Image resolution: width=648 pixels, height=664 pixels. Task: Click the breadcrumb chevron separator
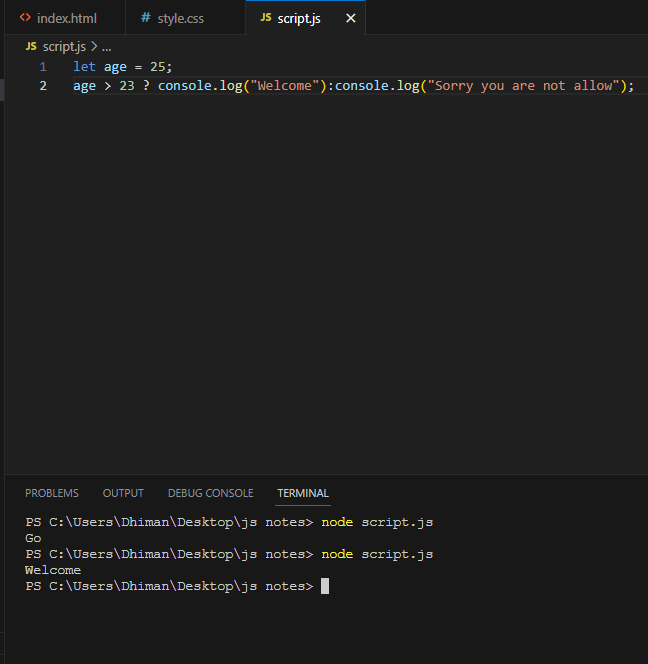coord(94,47)
